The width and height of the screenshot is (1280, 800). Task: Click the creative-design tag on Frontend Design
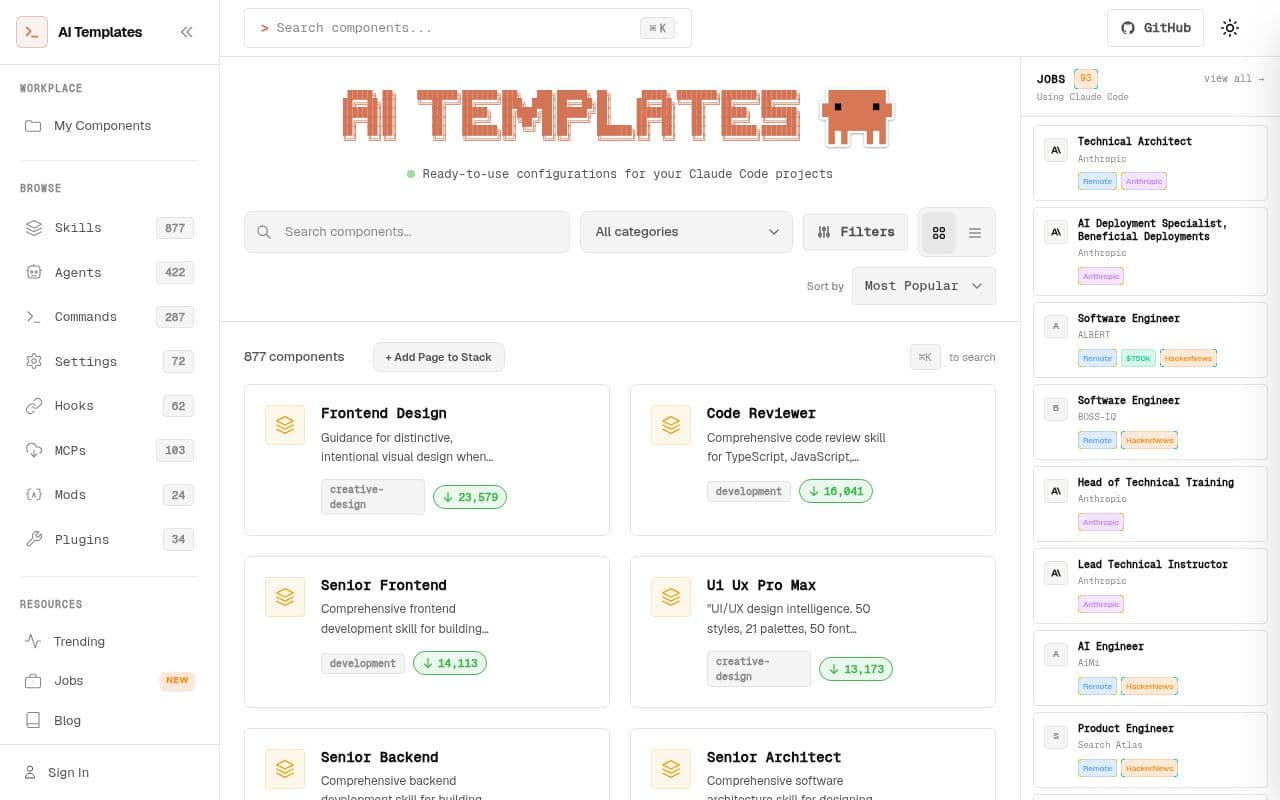coord(373,497)
